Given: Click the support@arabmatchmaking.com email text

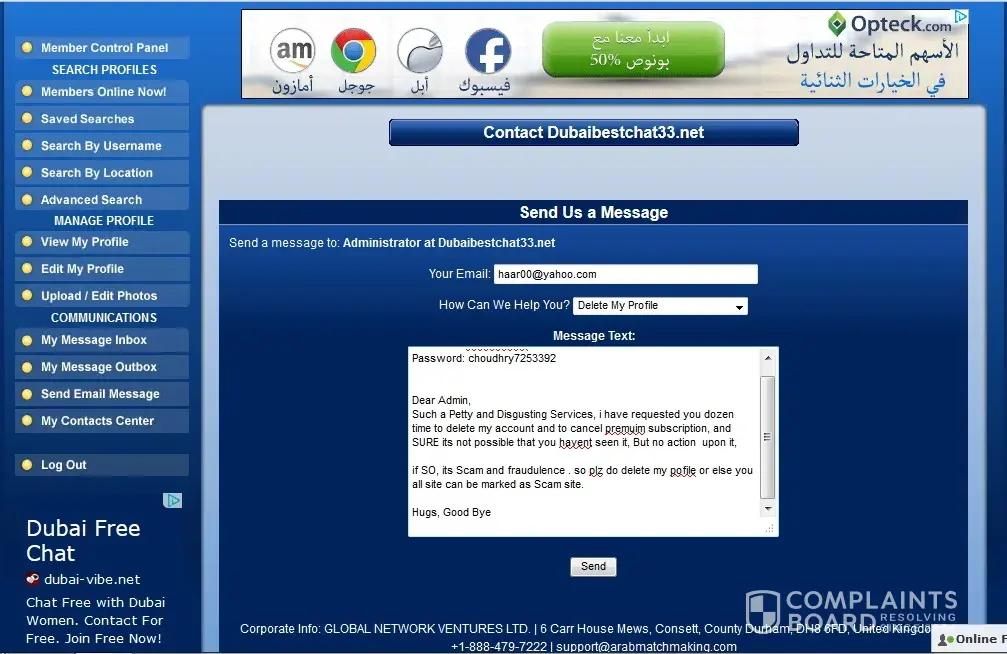Looking at the screenshot, I should click(x=647, y=646).
